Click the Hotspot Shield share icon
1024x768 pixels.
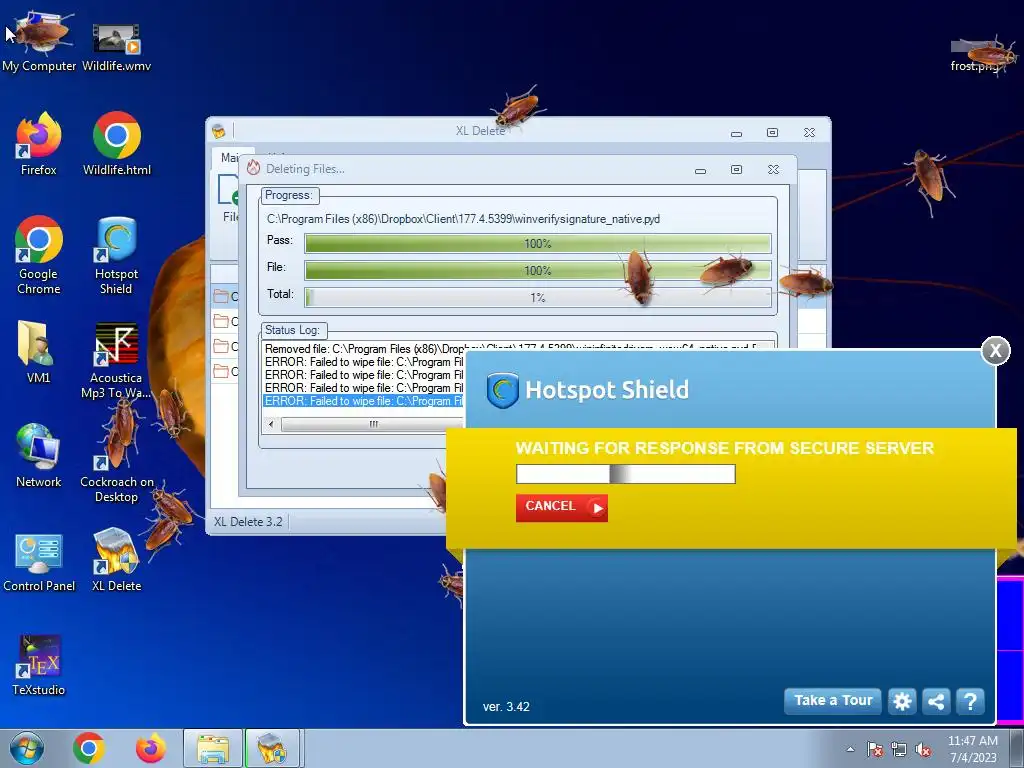click(x=936, y=701)
